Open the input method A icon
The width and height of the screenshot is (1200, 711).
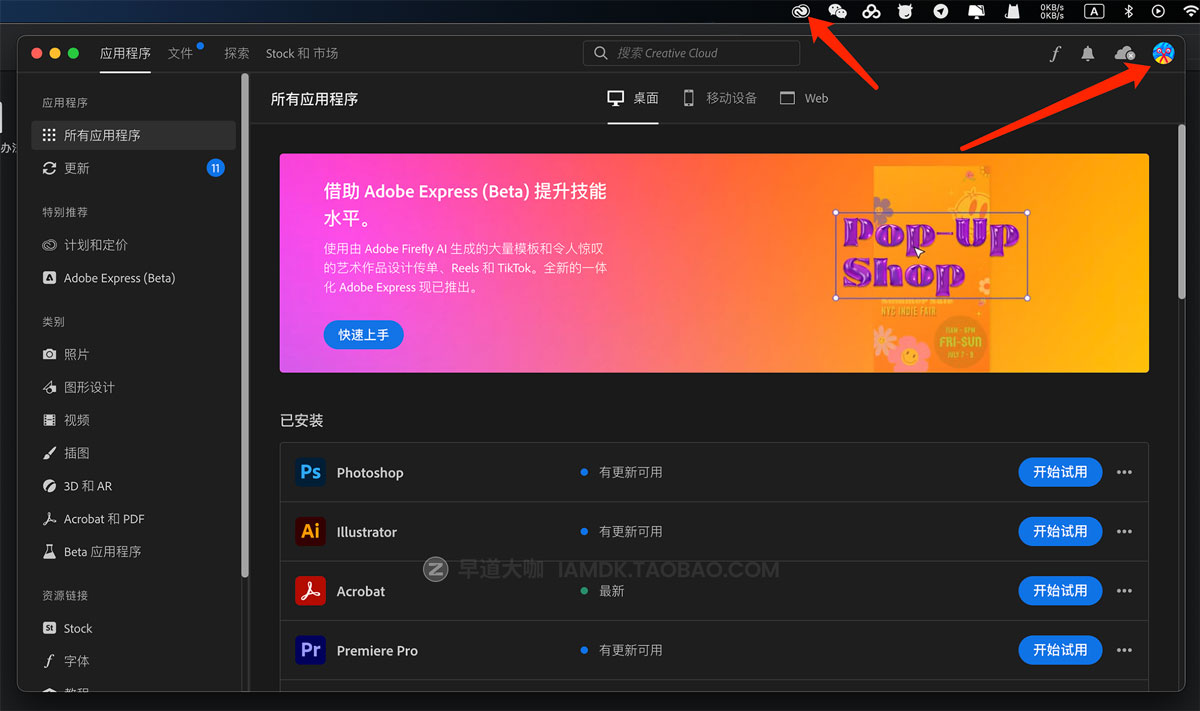[x=1095, y=11]
